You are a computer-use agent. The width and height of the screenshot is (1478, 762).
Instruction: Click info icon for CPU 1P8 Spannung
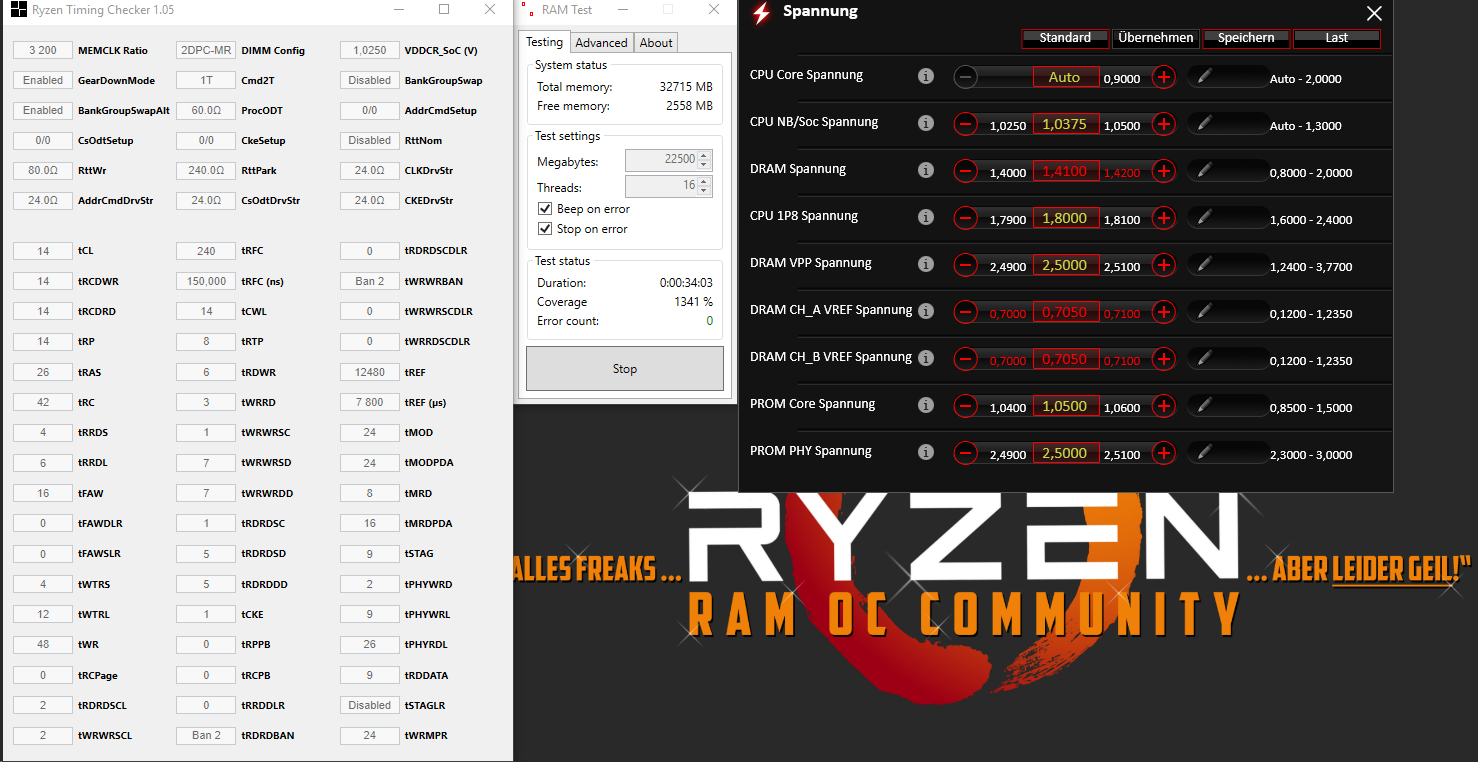click(926, 217)
